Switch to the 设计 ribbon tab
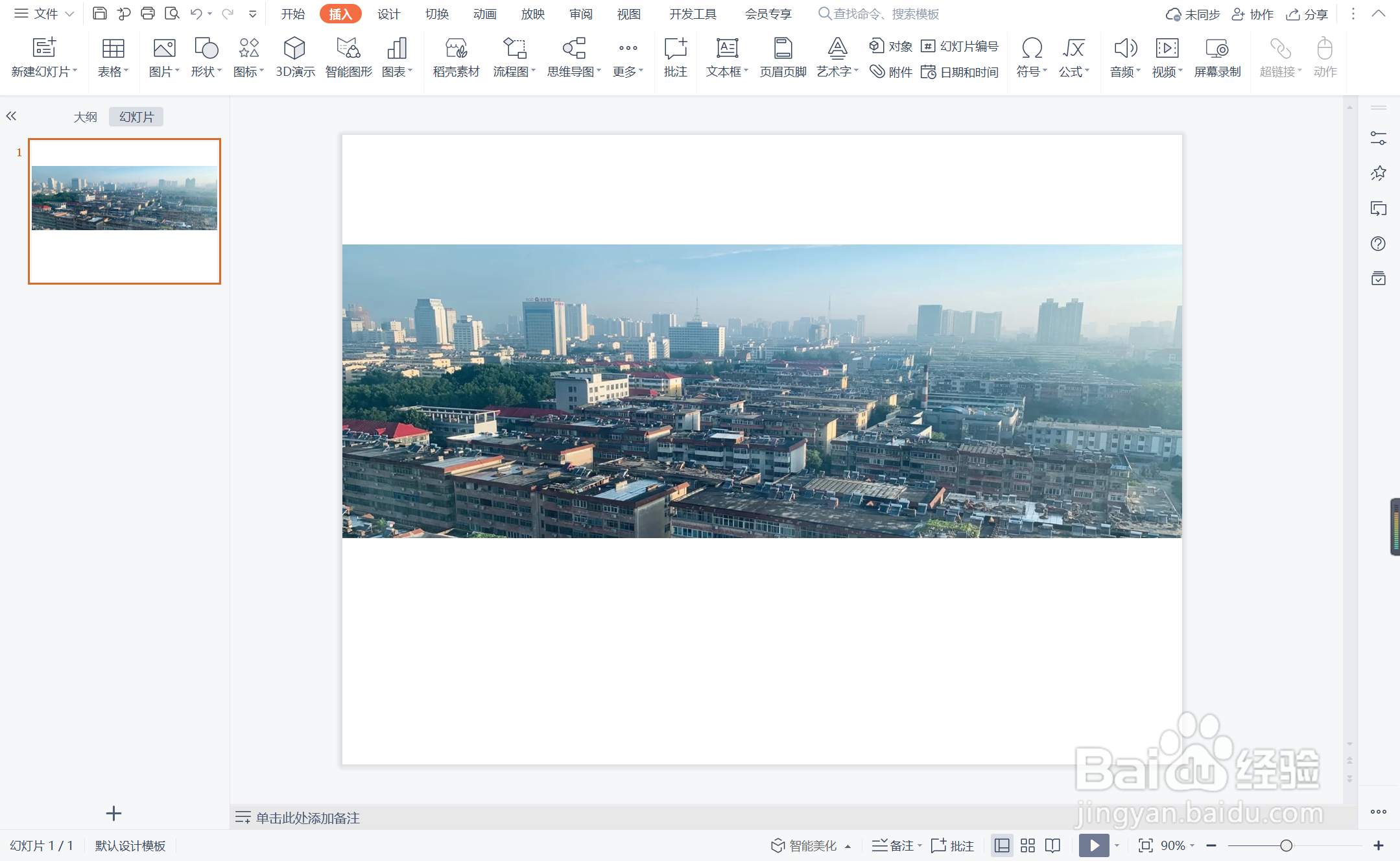 (388, 14)
